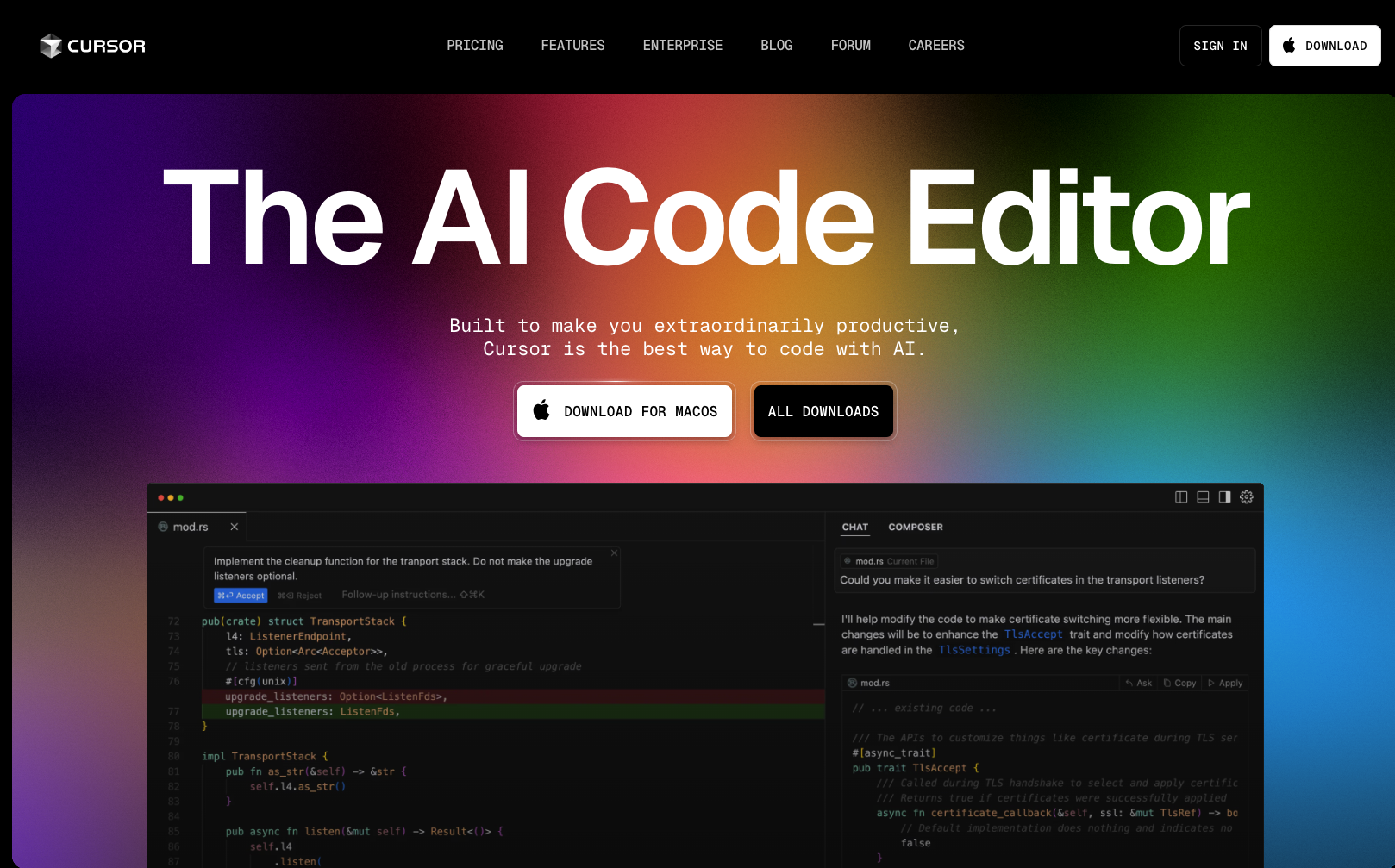
Task: Open the editor settings gear icon
Action: tap(1247, 497)
